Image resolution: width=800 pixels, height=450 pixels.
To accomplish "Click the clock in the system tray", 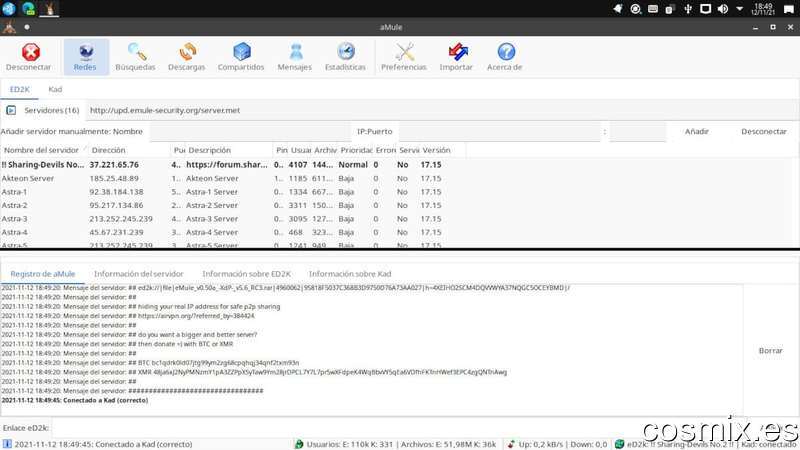I will pyautogui.click(x=763, y=9).
